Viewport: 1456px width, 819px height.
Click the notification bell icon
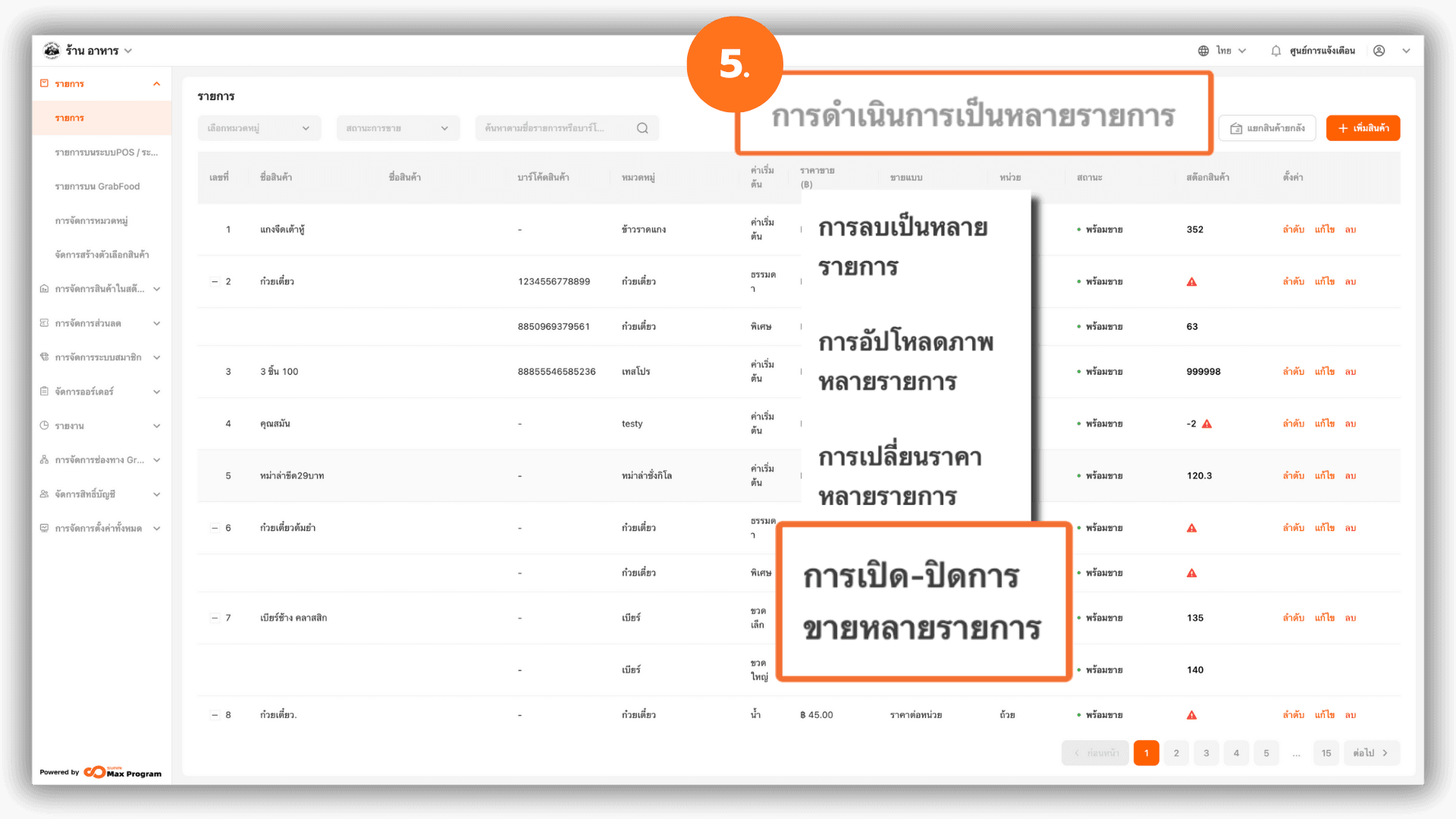click(x=1276, y=51)
